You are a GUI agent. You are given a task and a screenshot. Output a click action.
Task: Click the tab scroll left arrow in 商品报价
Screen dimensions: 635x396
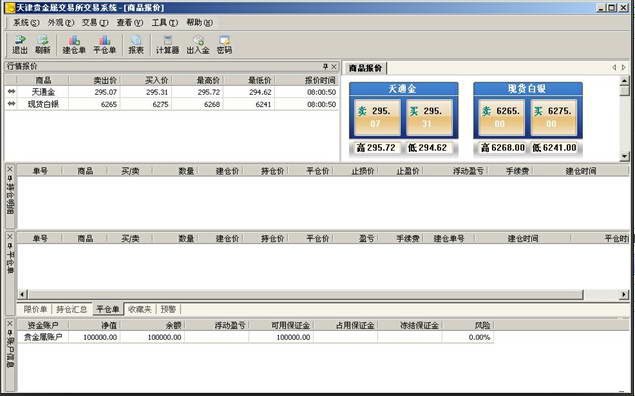pyautogui.click(x=614, y=67)
